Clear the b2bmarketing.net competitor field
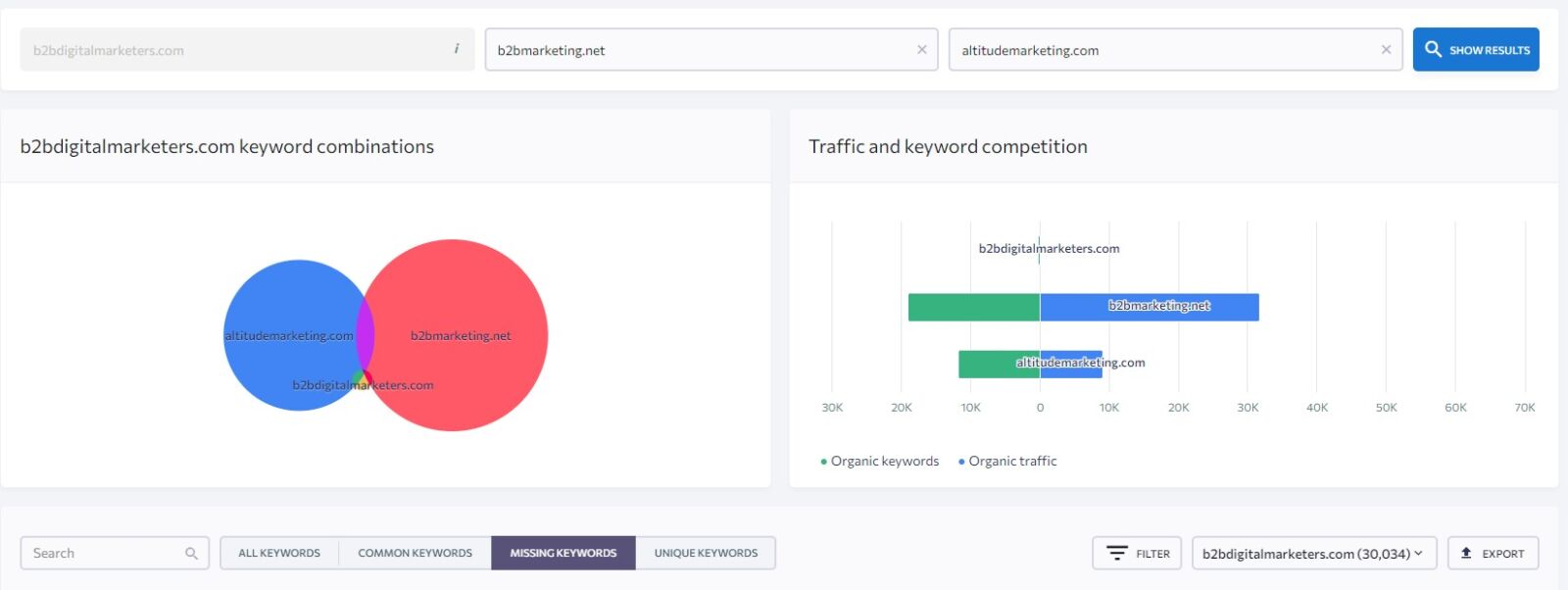The height and width of the screenshot is (590, 1568). [x=921, y=50]
